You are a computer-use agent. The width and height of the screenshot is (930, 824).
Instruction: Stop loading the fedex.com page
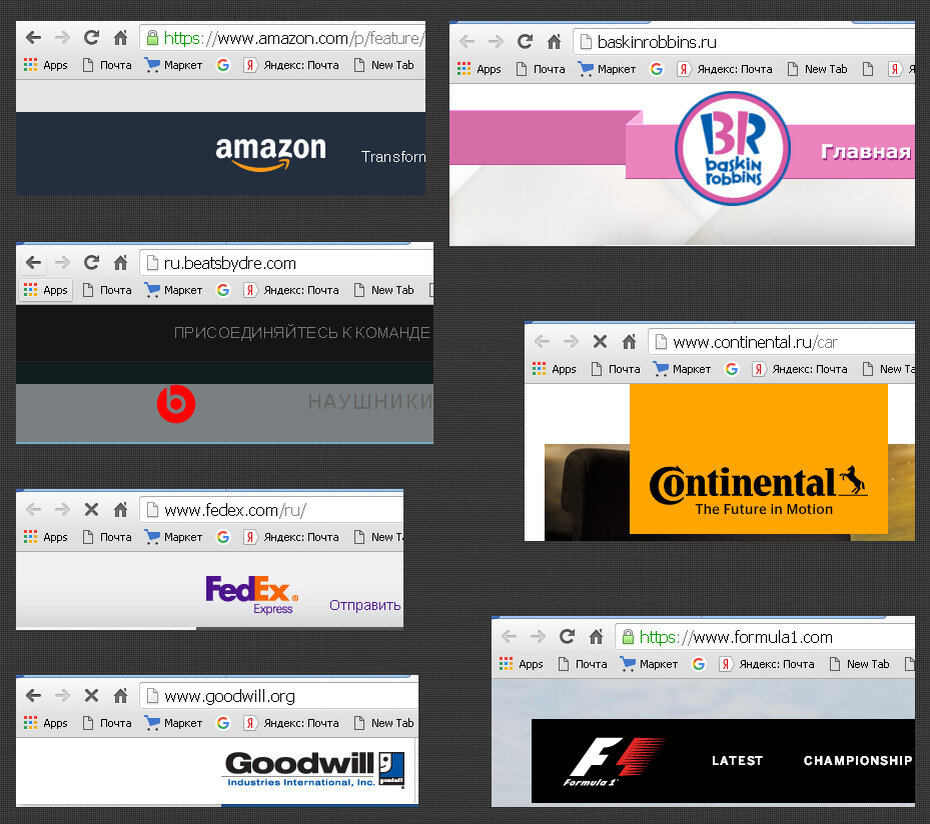pyautogui.click(x=91, y=510)
